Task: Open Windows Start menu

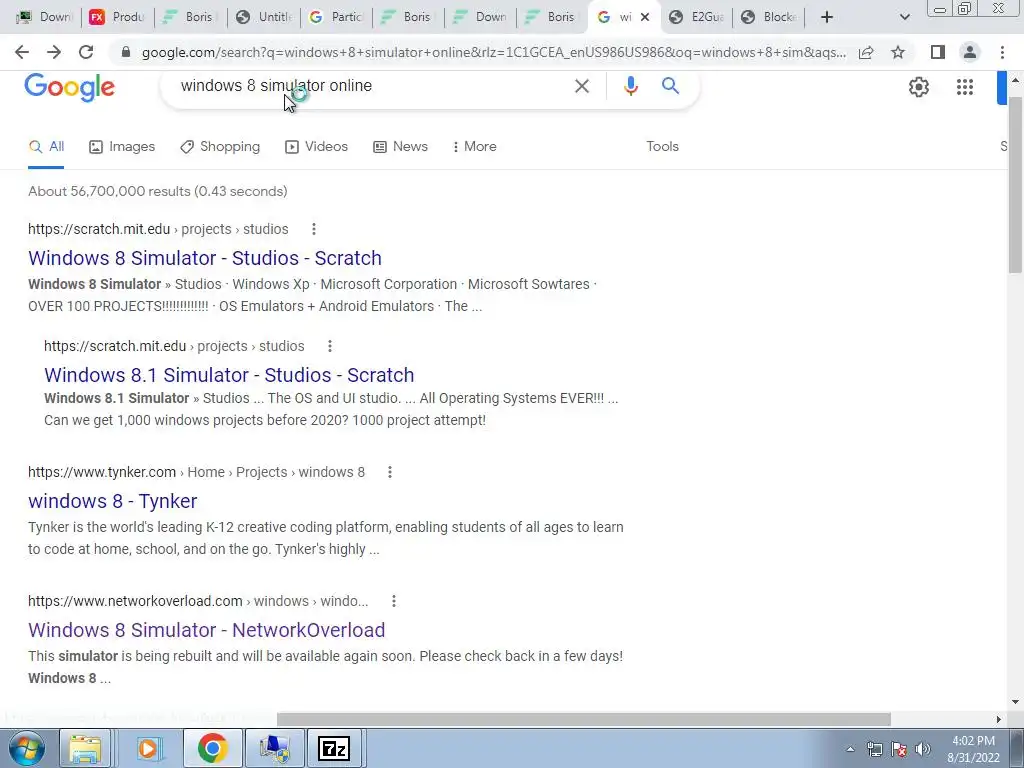Action: 26,748
